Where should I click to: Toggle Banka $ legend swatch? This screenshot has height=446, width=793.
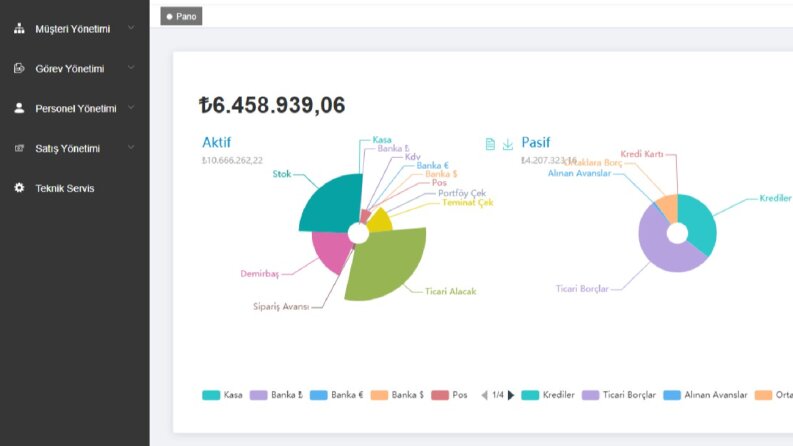pyautogui.click(x=379, y=395)
